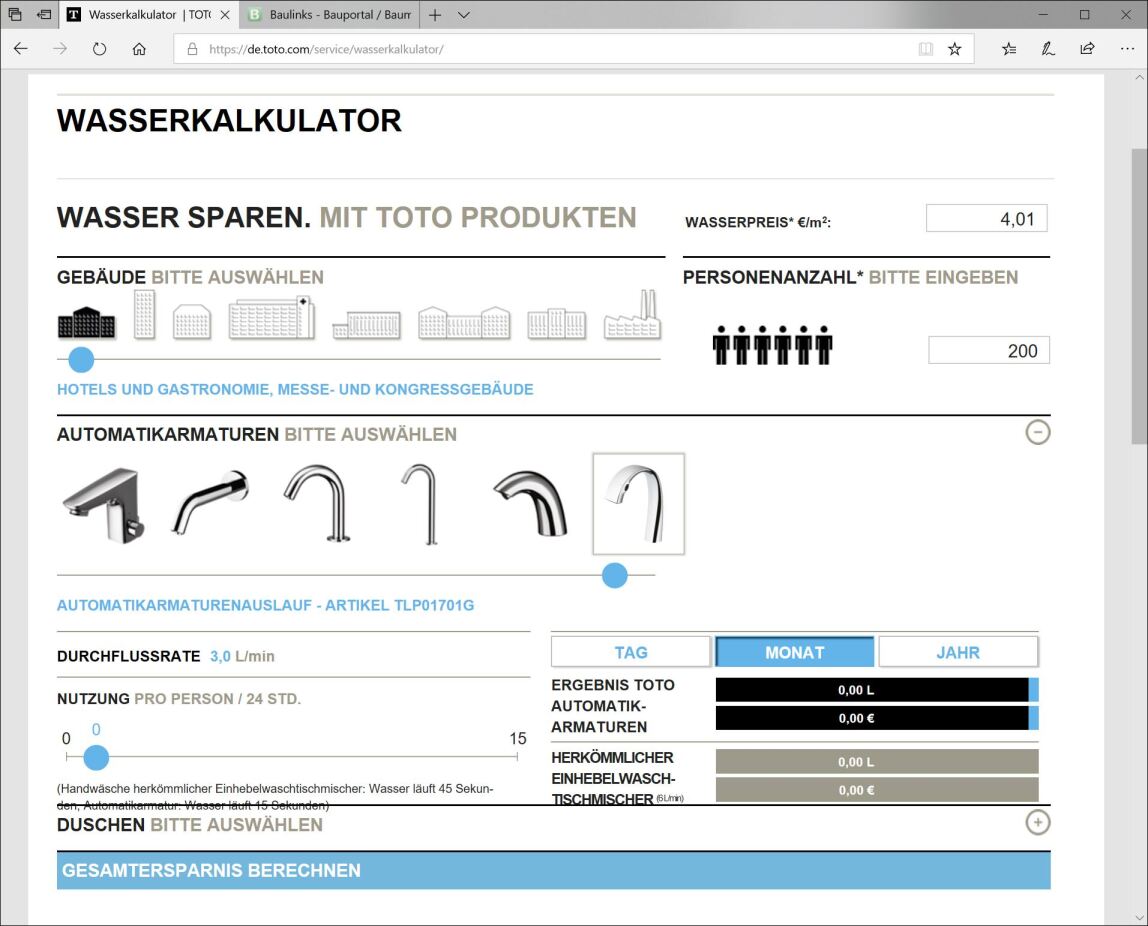This screenshot has height=926, width=1148.
Task: Choose the small arched hall building icon
Action: [x=192, y=321]
